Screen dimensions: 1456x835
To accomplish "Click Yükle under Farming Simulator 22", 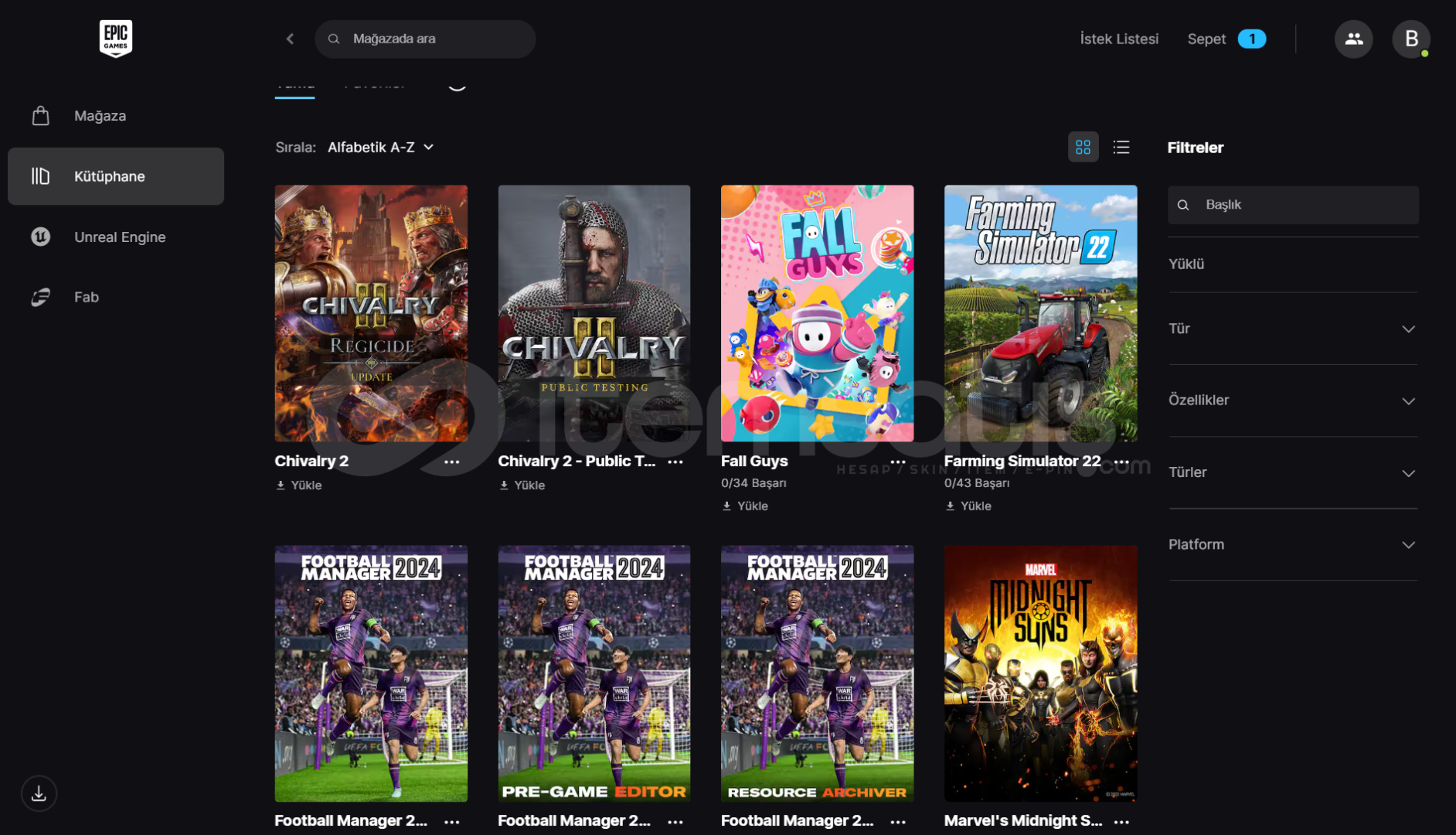I will [x=968, y=506].
